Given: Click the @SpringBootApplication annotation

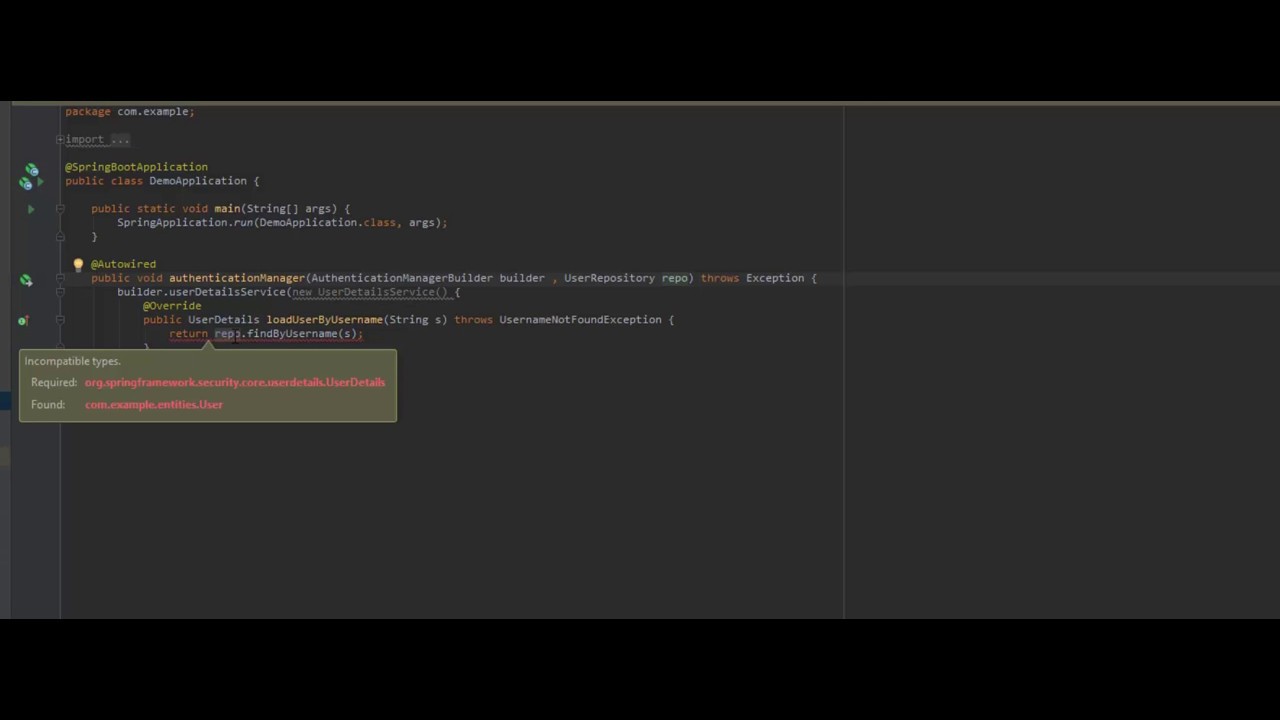Looking at the screenshot, I should (x=136, y=167).
